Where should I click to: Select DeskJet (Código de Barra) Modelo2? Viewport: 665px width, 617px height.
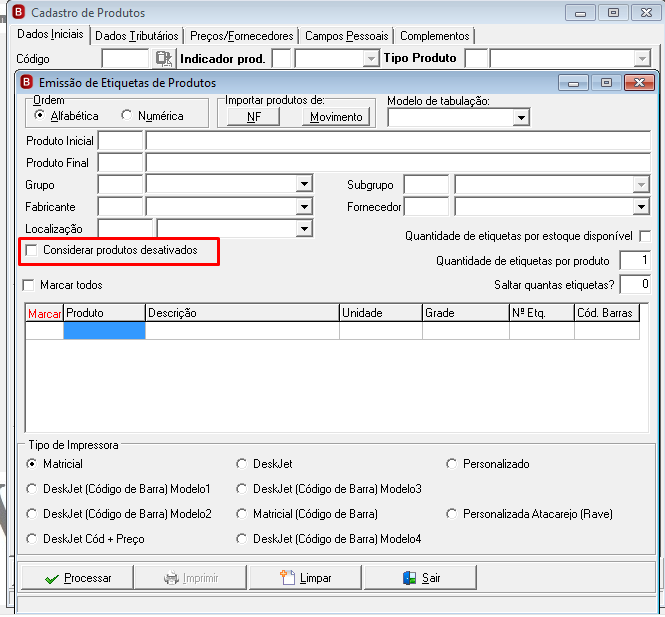point(31,514)
